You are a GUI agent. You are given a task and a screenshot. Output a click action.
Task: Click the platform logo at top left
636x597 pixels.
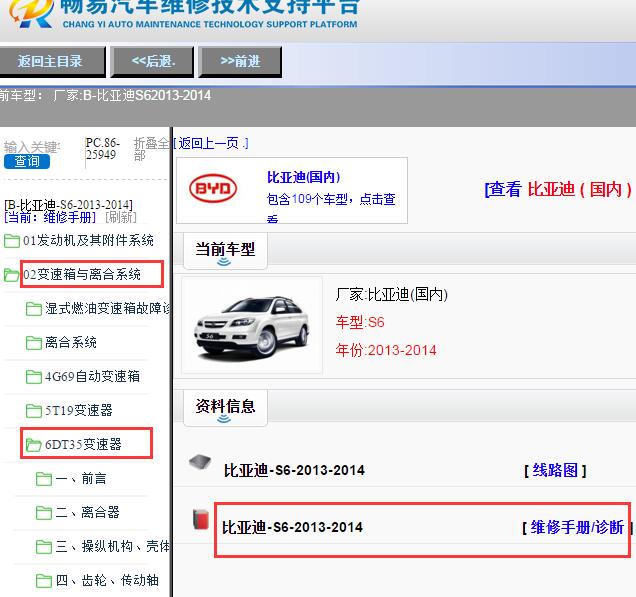(32, 13)
